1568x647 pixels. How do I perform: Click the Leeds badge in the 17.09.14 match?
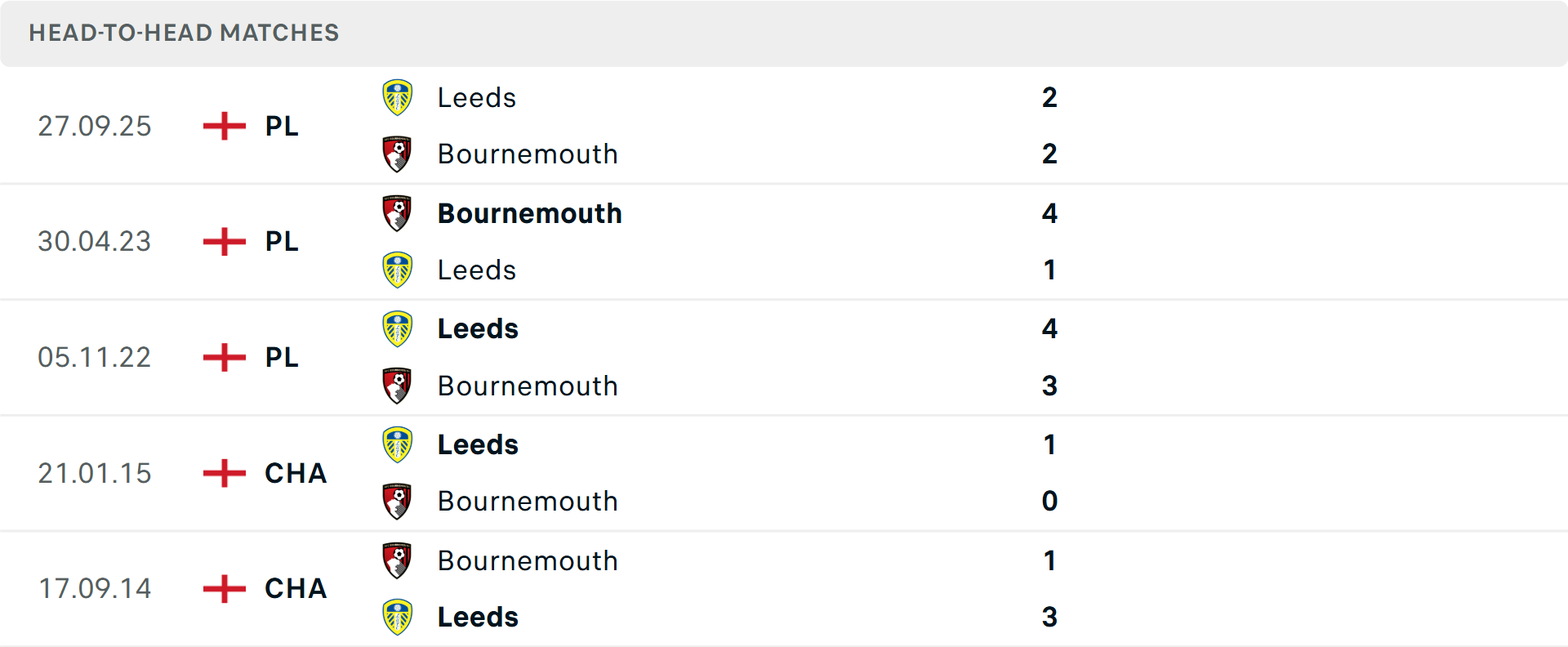click(398, 616)
